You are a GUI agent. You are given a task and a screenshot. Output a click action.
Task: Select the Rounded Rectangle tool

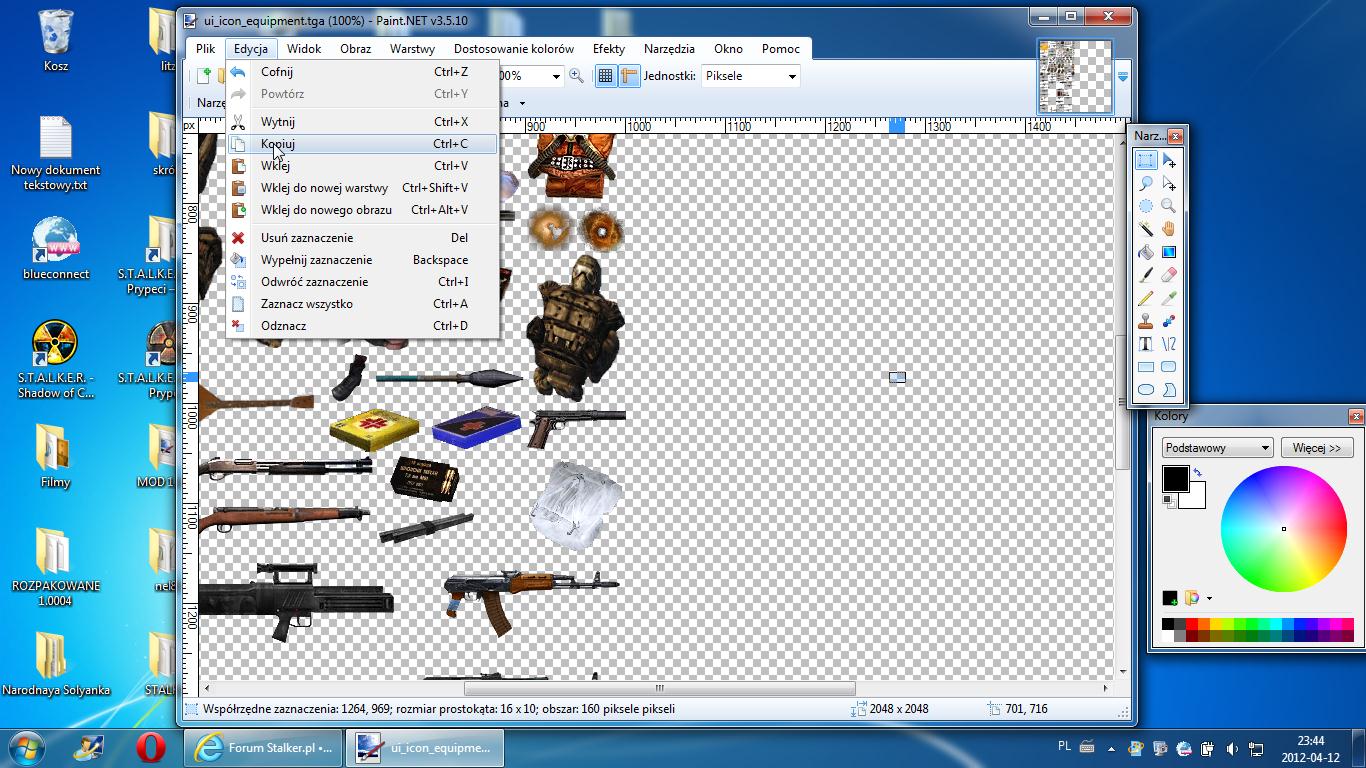coord(1168,367)
